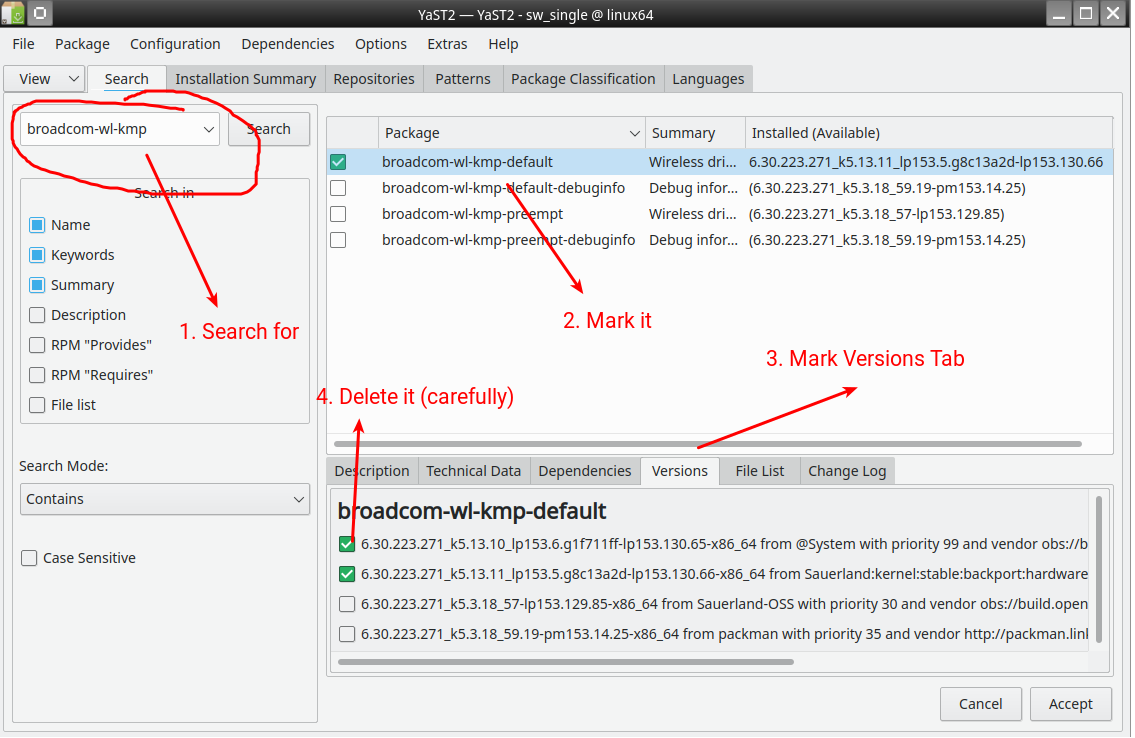This screenshot has width=1135, height=738.
Task: Open the Technical Data tab
Action: coord(473,471)
